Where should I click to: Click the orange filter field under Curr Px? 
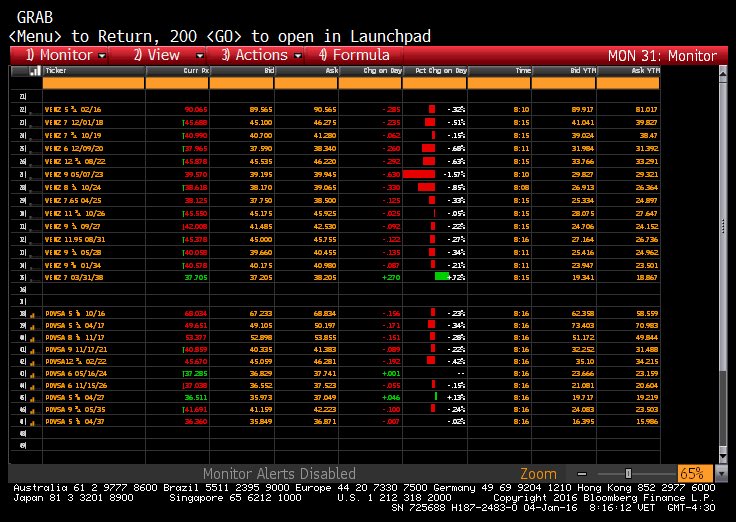177,83
